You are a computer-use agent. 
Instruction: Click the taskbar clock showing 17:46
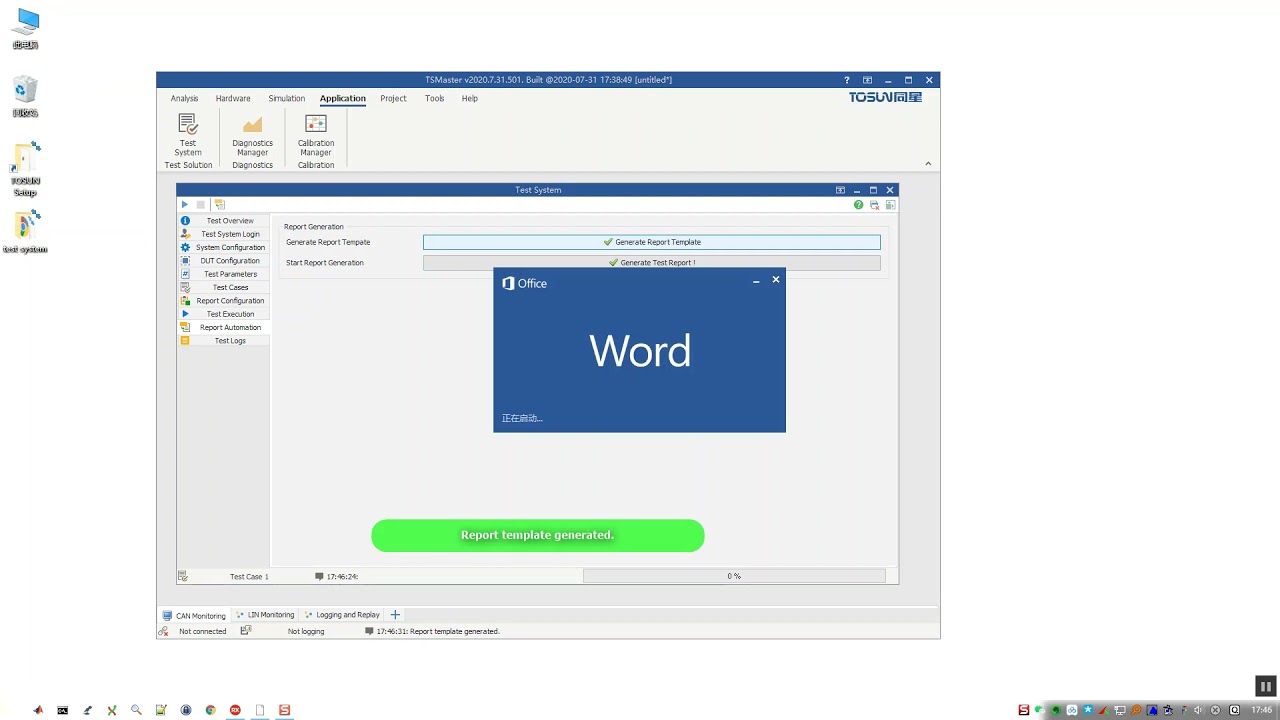pos(1261,710)
